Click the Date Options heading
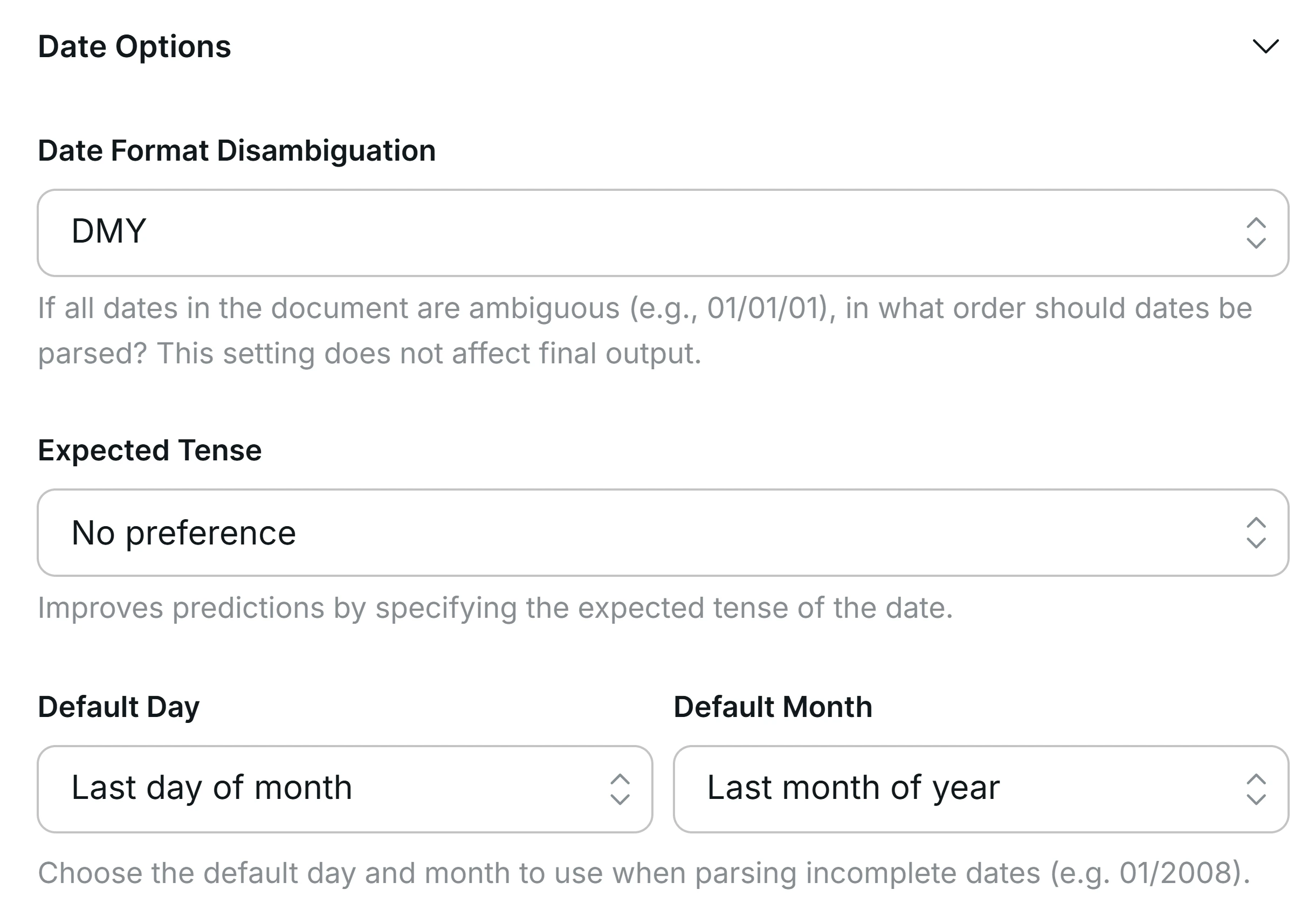 (134, 48)
